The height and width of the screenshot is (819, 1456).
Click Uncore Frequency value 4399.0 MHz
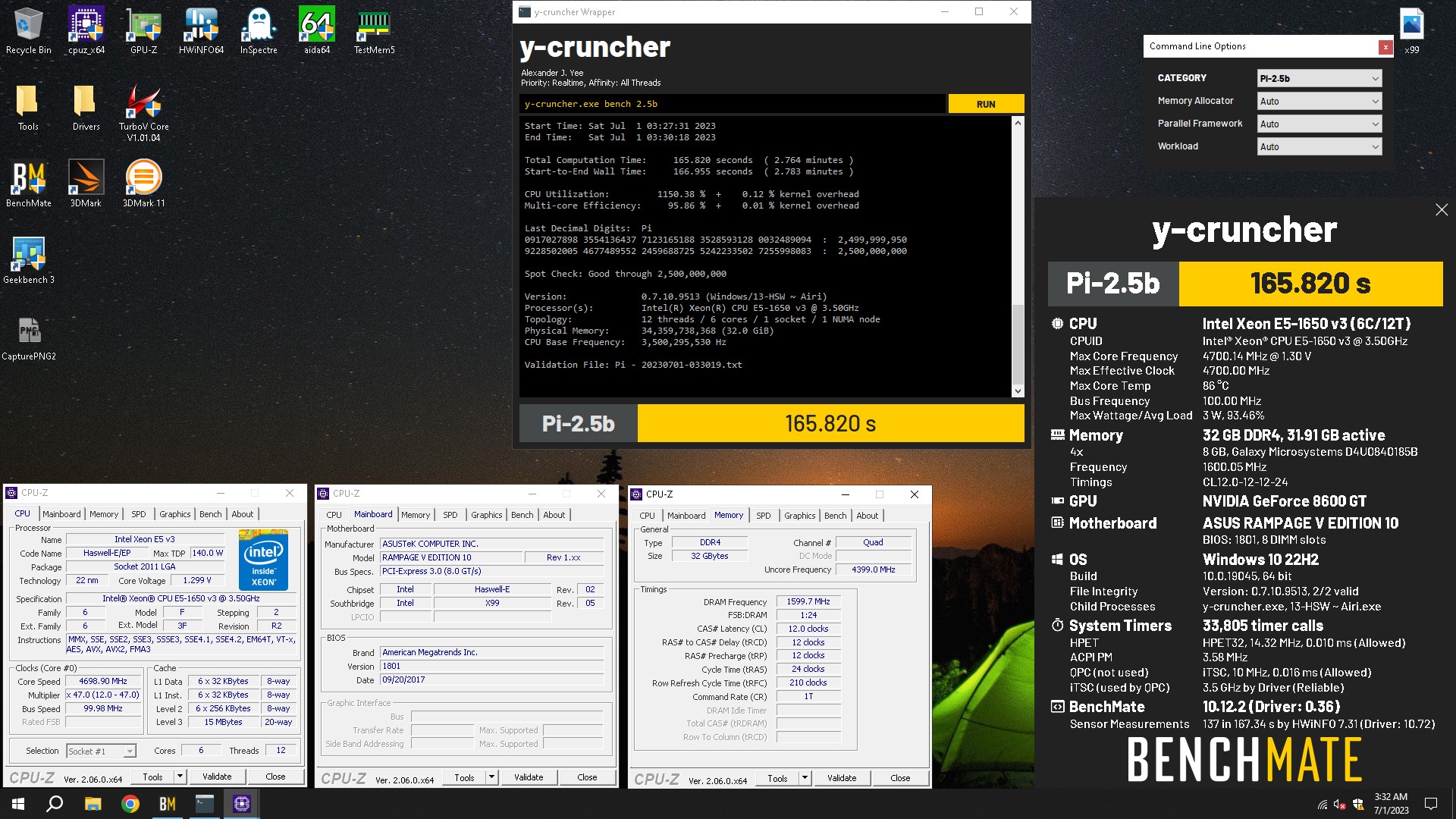tap(873, 570)
